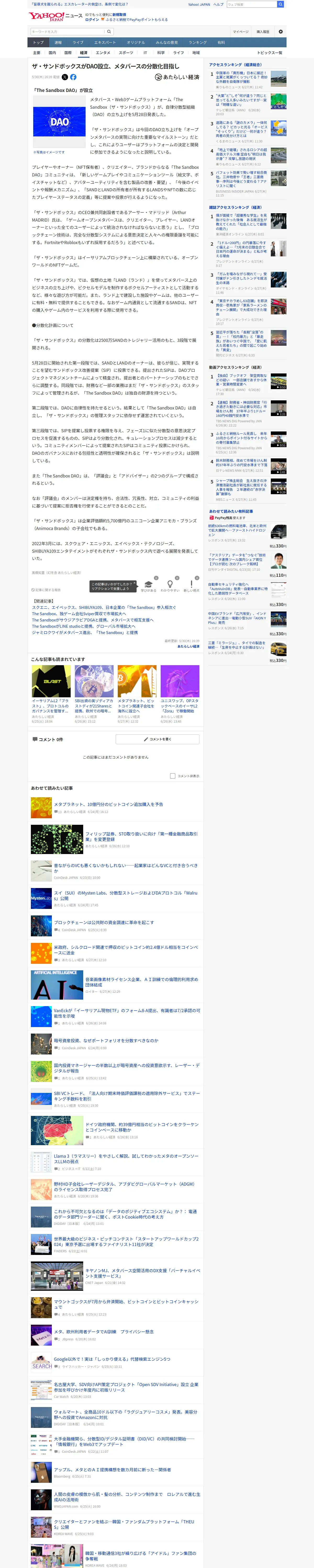314x1568 pixels.
Task: Select the 国際 category
Action: click(68, 53)
